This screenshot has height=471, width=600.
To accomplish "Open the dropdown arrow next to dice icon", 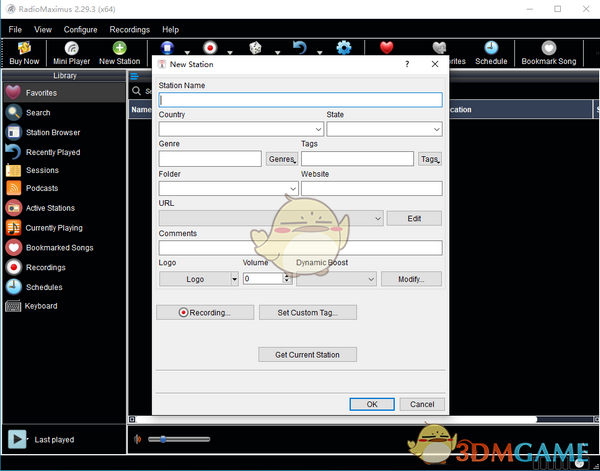I will 277,52.
